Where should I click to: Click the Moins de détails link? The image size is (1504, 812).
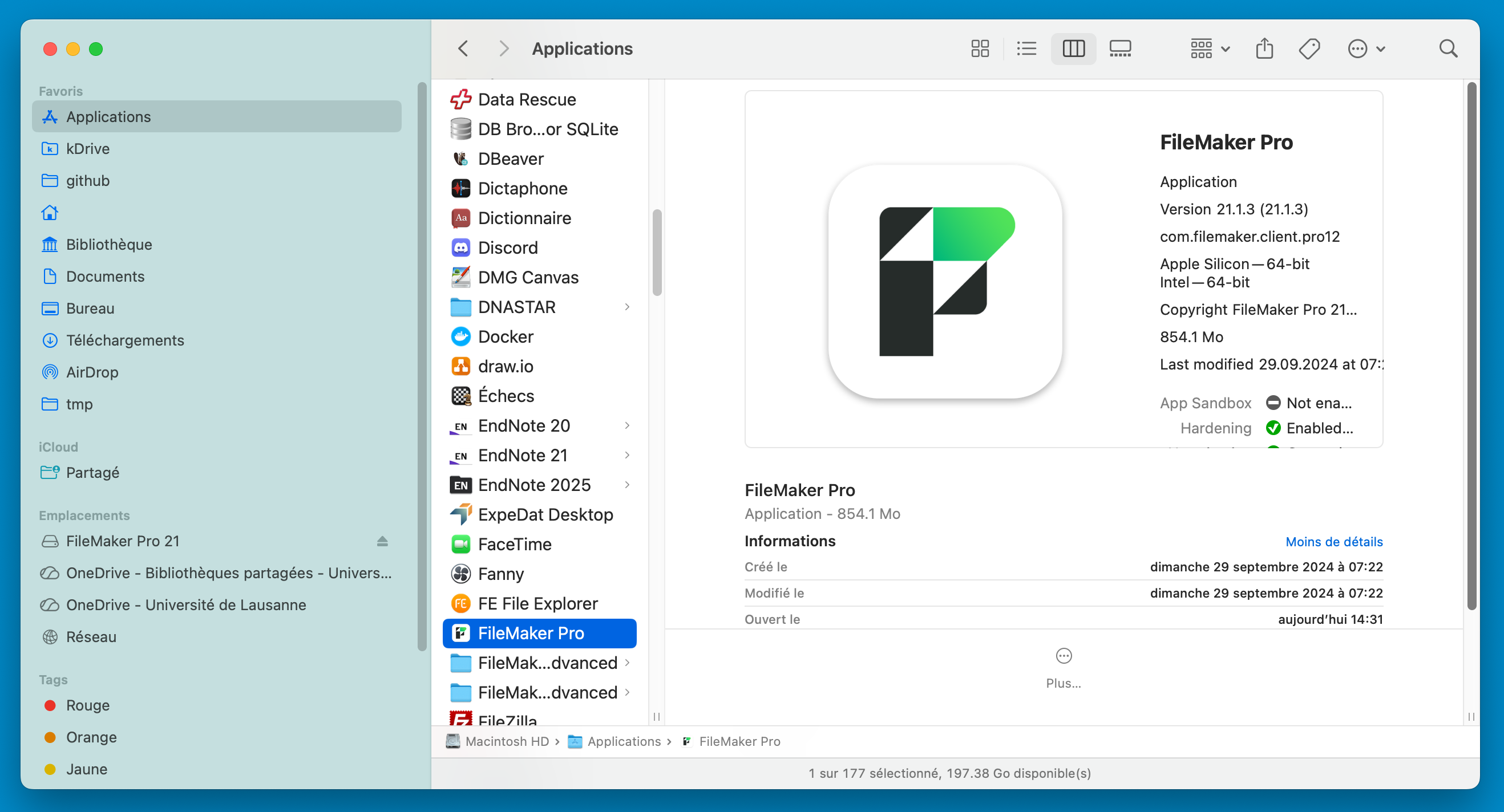1333,542
